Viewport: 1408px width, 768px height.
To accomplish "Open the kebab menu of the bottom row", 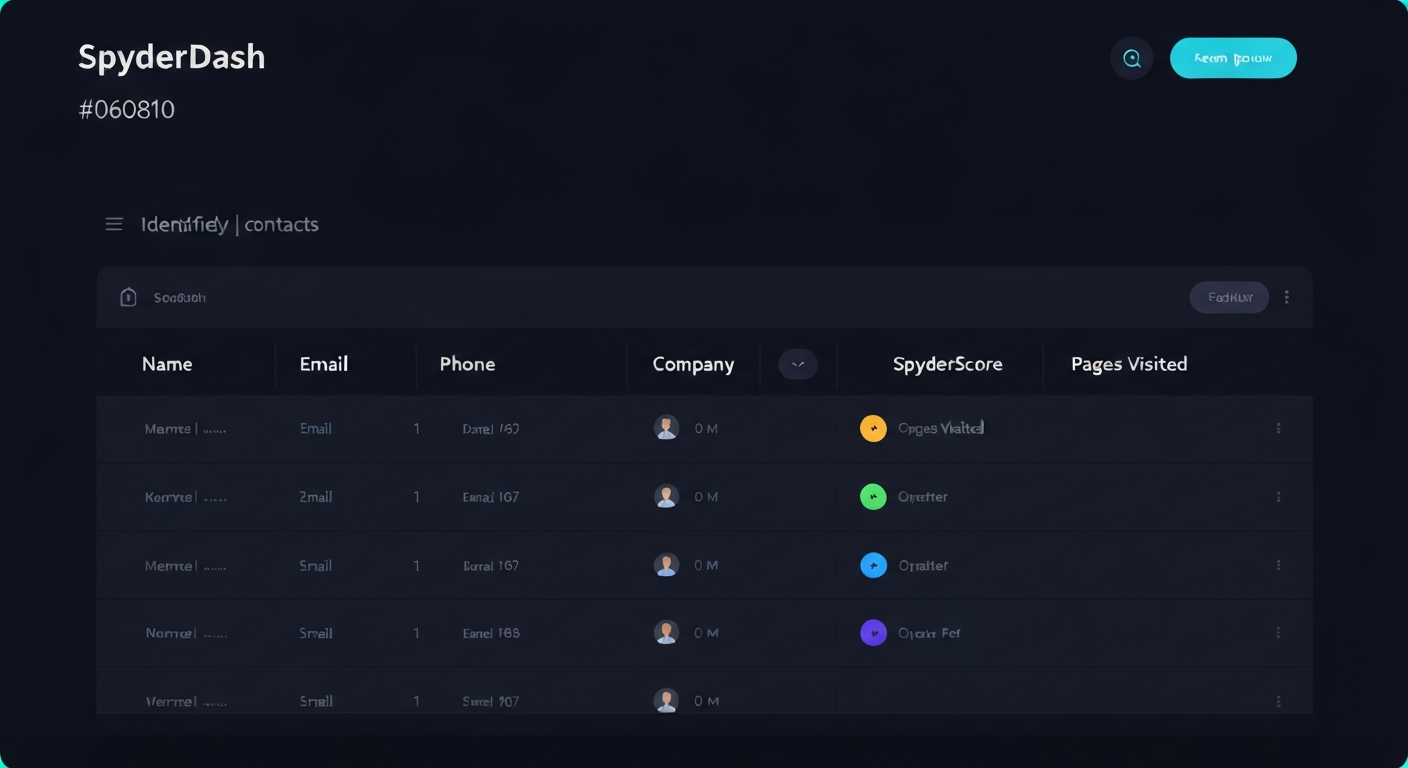I will coord(1278,701).
